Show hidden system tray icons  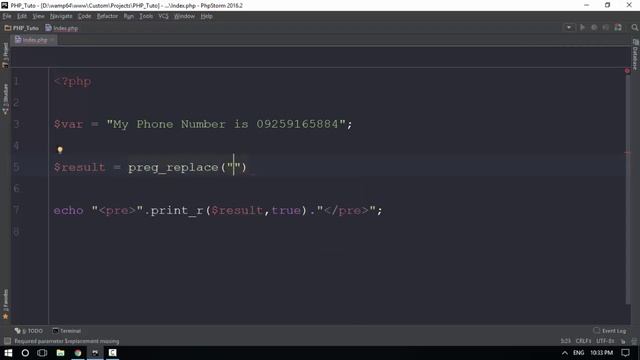[x=564, y=353]
